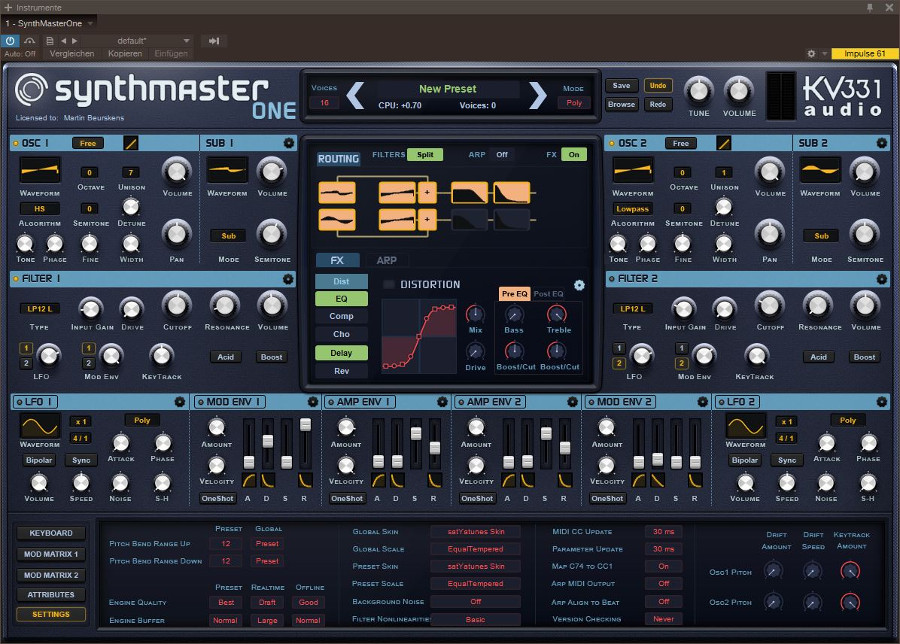Click the OSC 2 ramp shape icon
900x644 pixels.
click(x=724, y=143)
